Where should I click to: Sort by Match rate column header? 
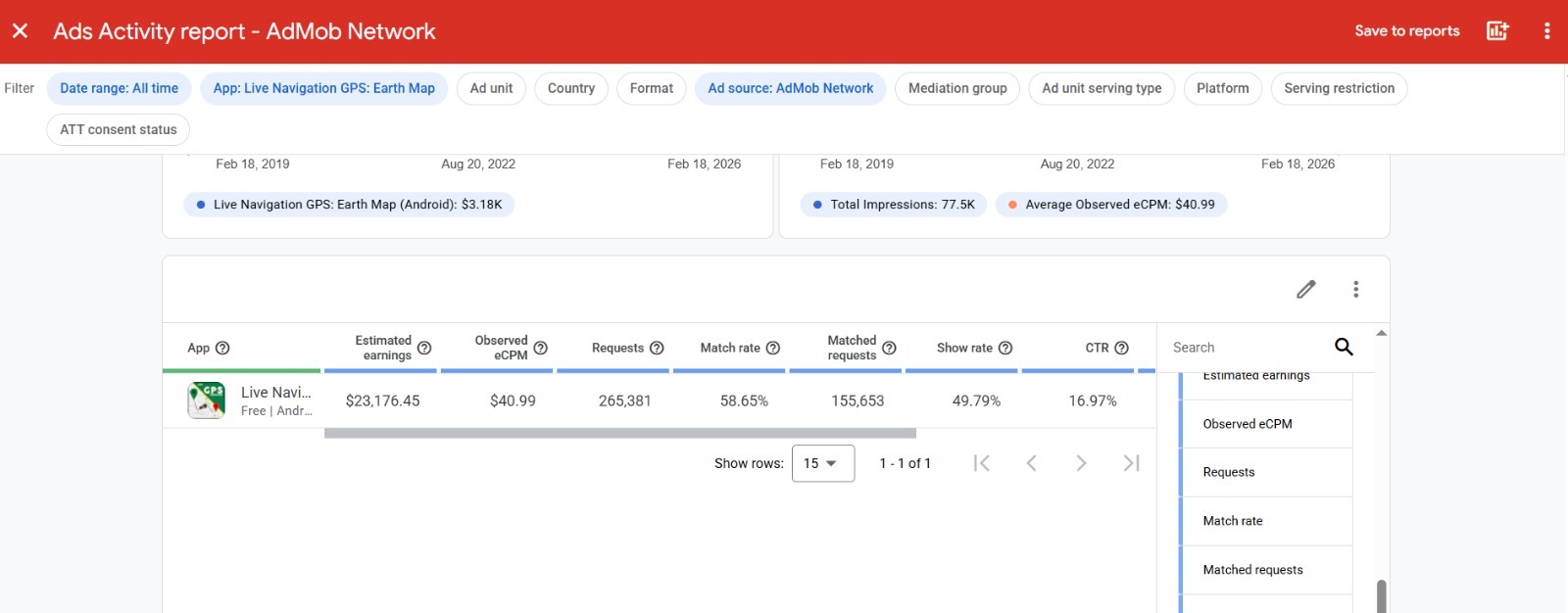click(x=730, y=348)
